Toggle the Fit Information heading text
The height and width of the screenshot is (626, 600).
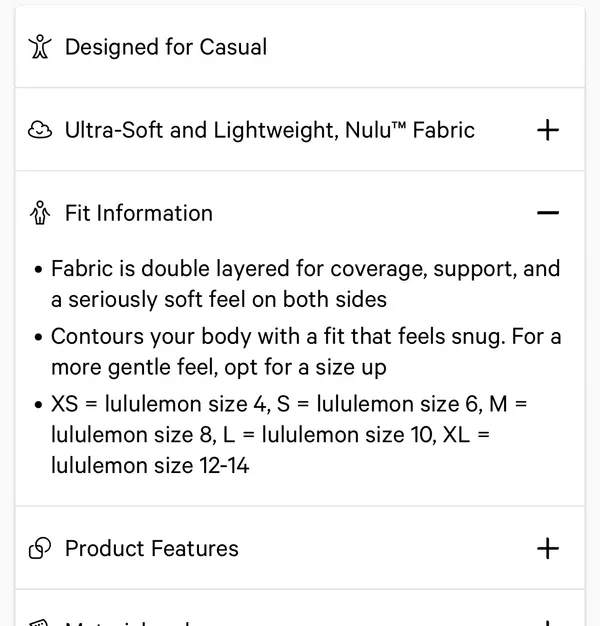pos(139,213)
